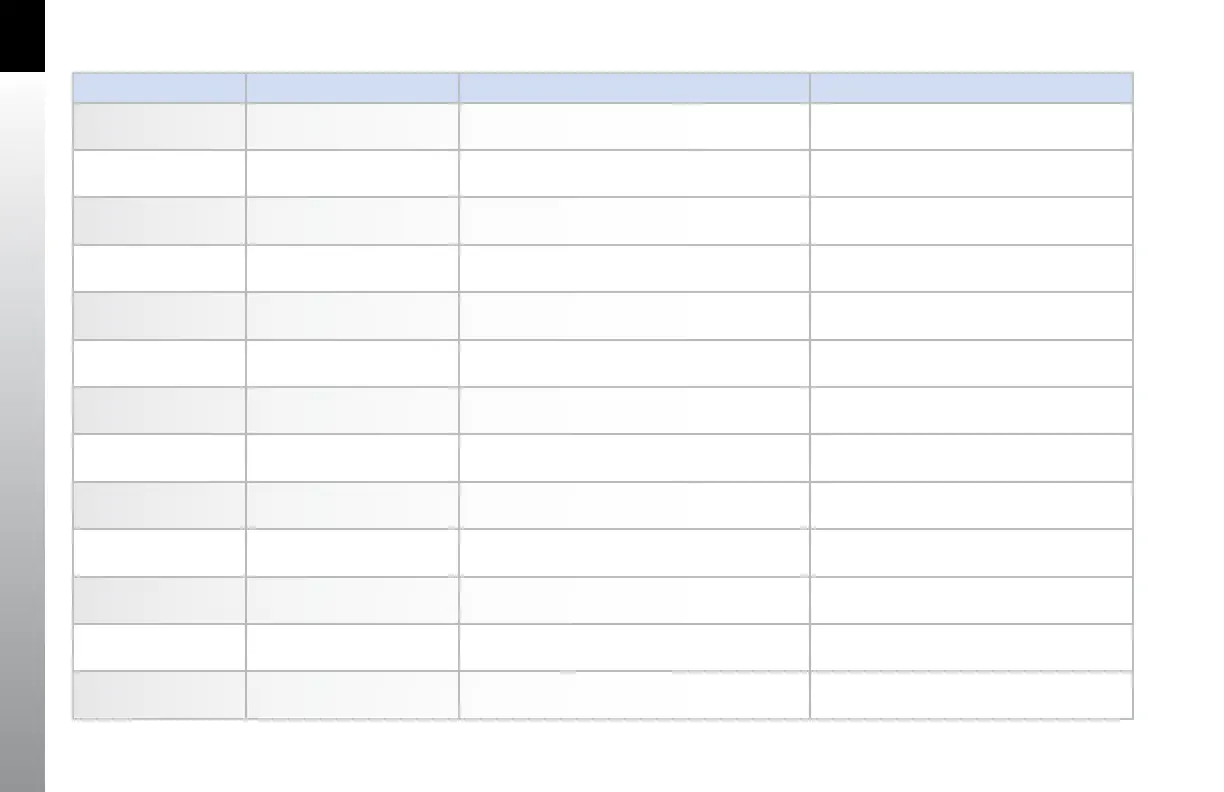Image resolution: width=1224 pixels, height=792 pixels.
Task: Click third body row, first column cell
Action: pos(159,221)
